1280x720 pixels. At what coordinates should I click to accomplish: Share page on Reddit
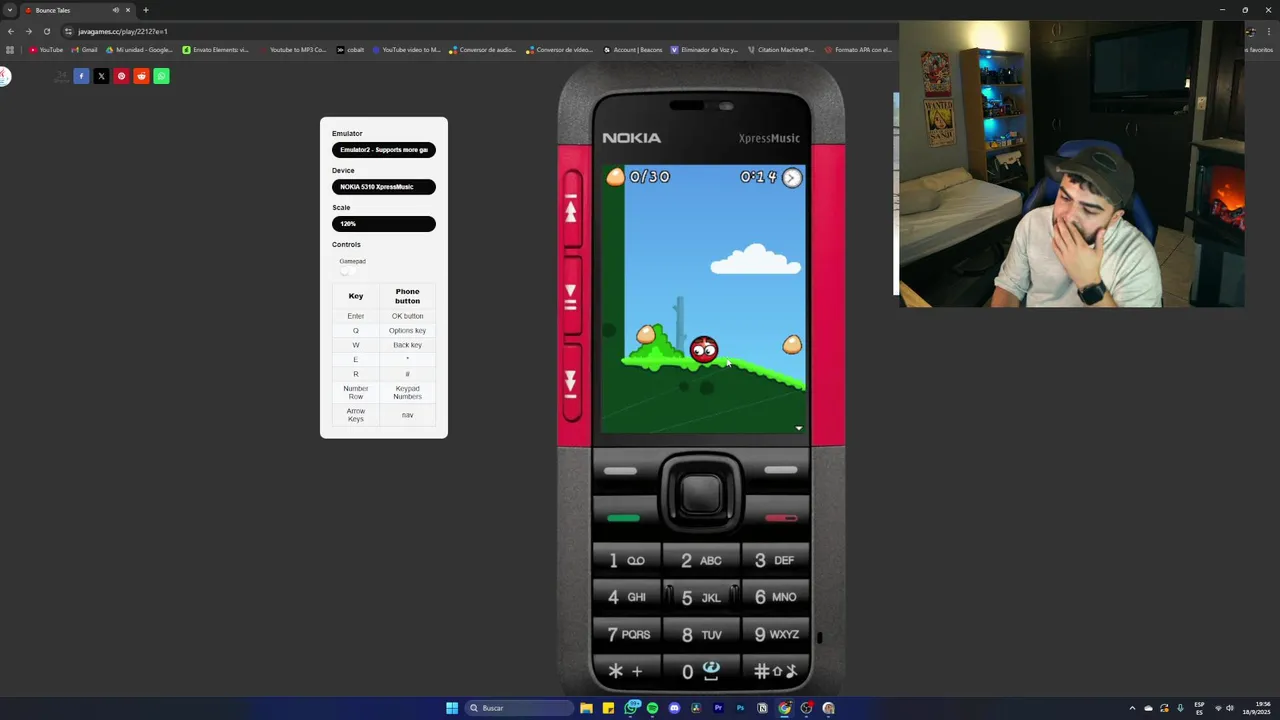(141, 76)
